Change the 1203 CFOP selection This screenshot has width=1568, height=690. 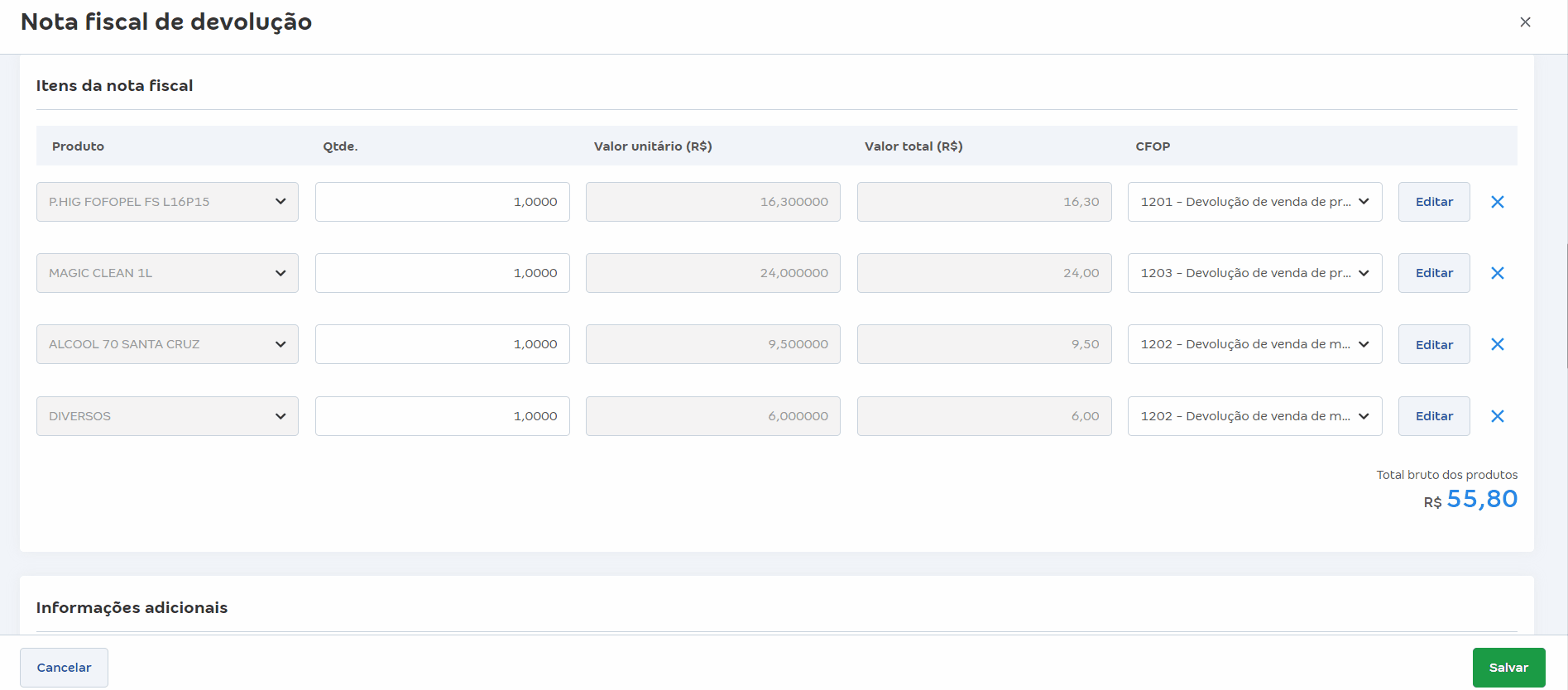(x=1254, y=273)
